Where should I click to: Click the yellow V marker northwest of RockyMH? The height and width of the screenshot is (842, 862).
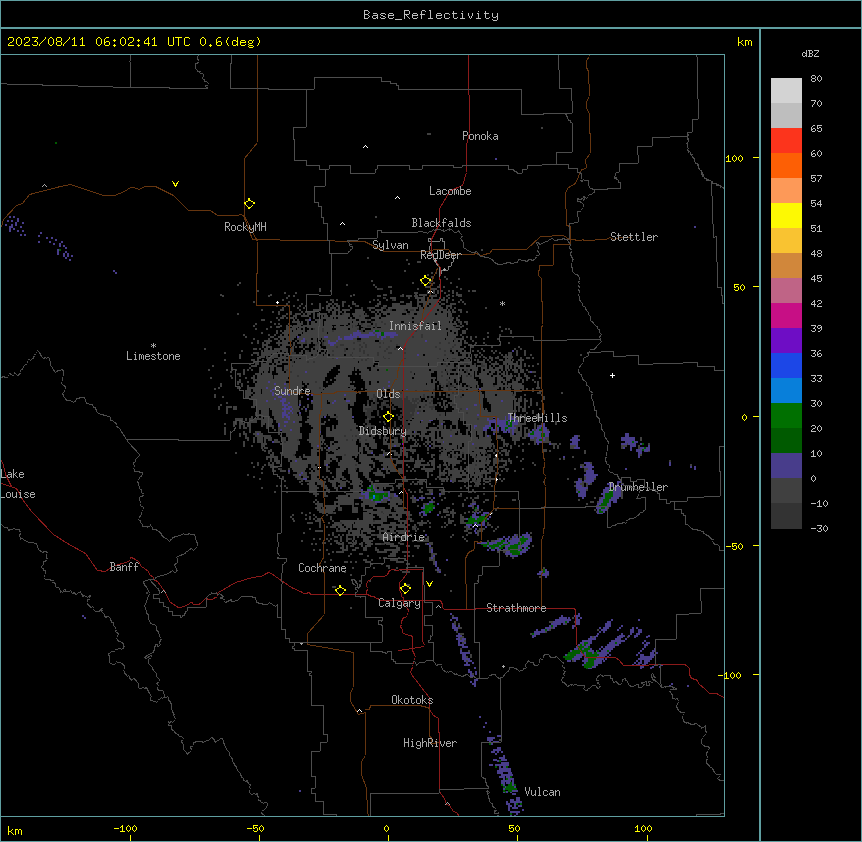tap(175, 184)
